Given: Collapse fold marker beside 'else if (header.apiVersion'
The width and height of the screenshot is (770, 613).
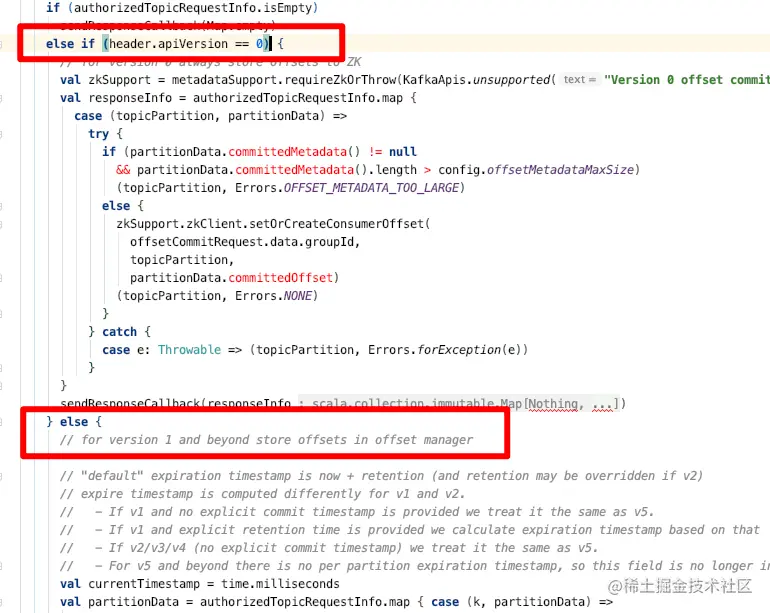Looking at the screenshot, I should tap(1, 44).
